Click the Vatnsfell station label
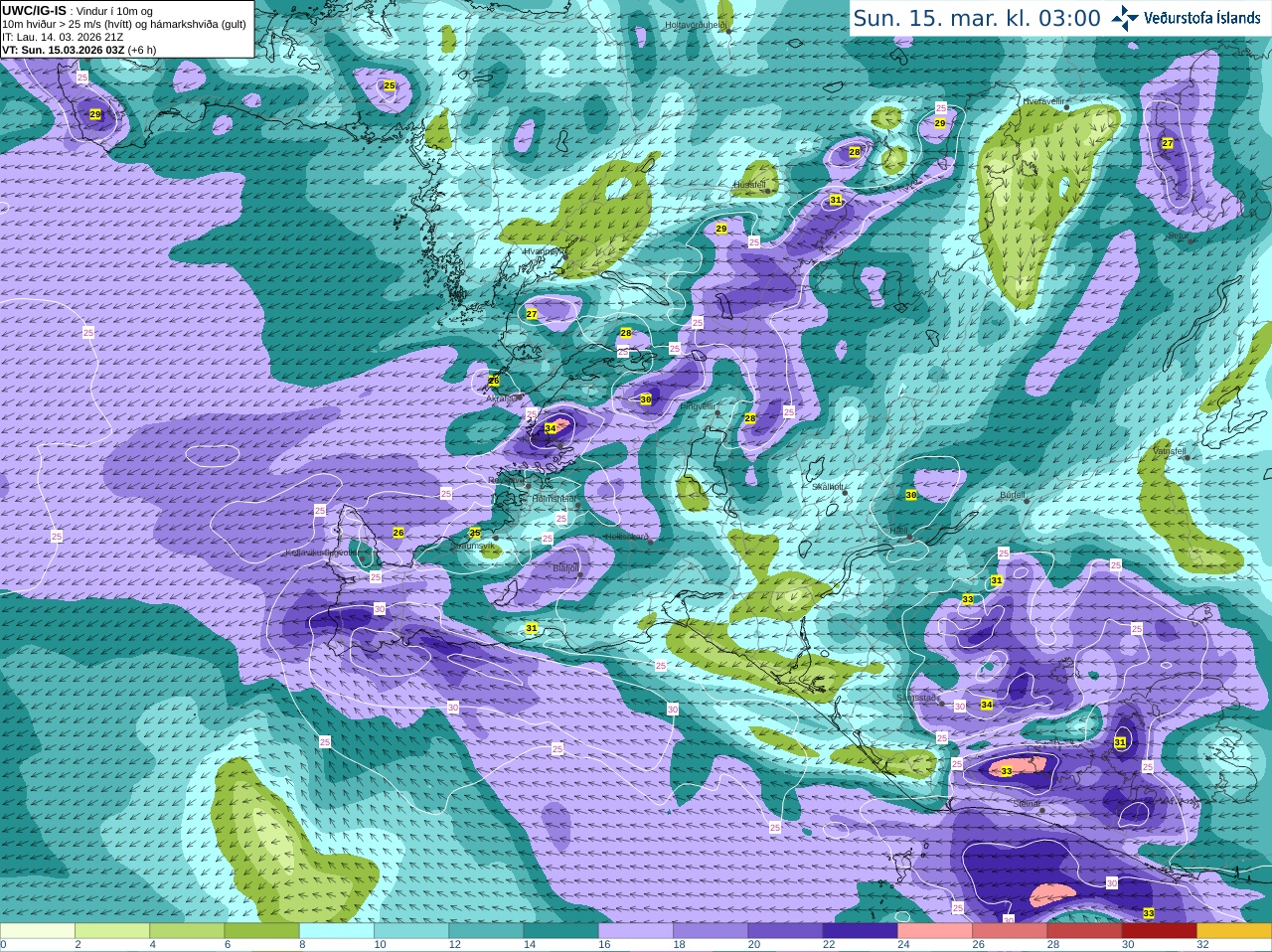 point(1170,451)
